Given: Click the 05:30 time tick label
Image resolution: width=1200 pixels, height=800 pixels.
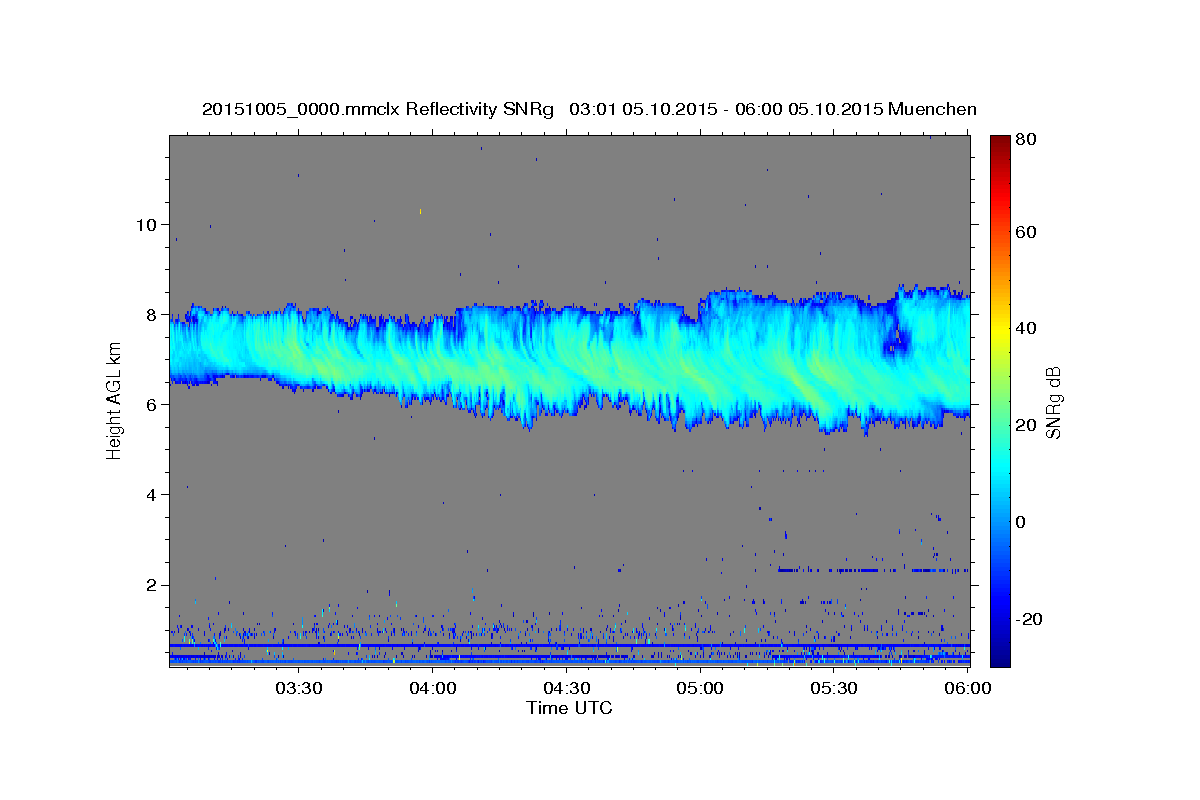Looking at the screenshot, I should coord(834,688).
